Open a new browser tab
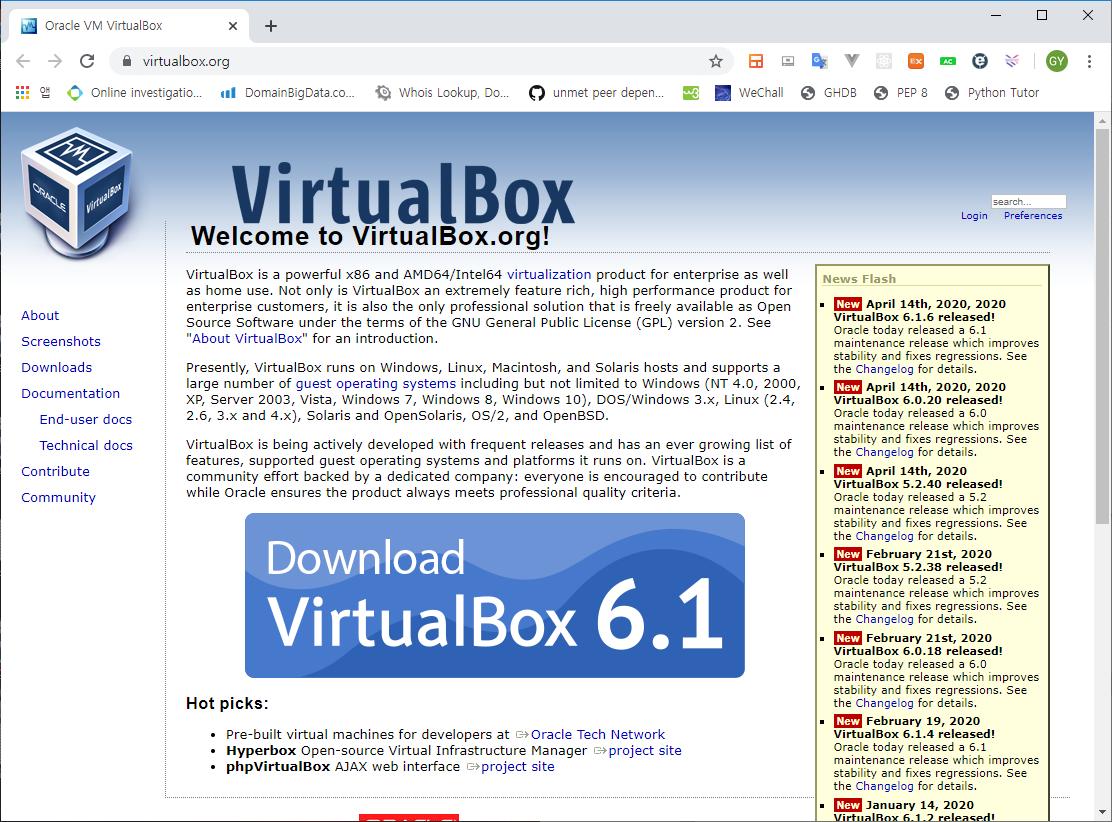Screen dimensions: 1112x822 click(271, 26)
